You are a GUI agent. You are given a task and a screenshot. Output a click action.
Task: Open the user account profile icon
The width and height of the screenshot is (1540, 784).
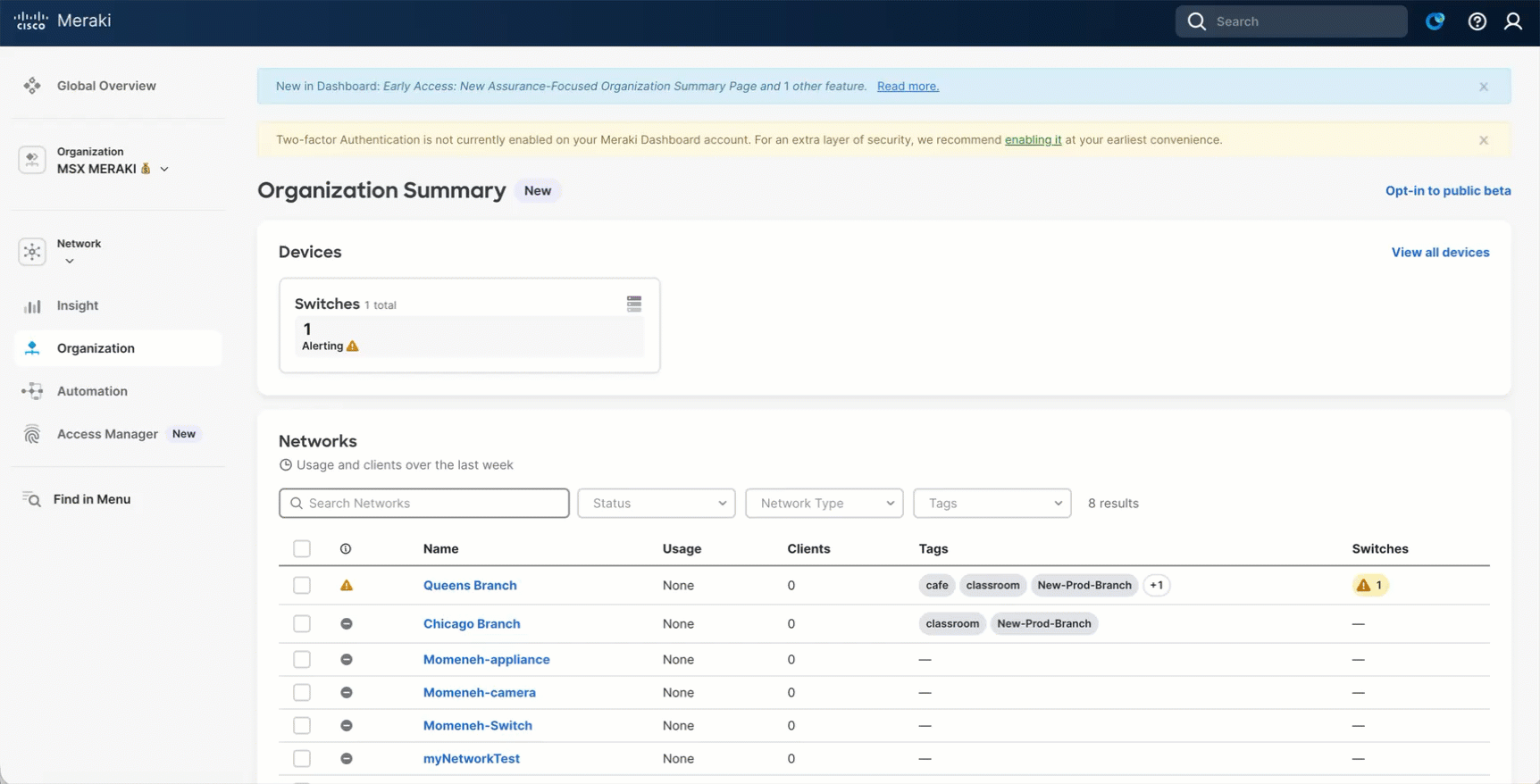pyautogui.click(x=1513, y=21)
